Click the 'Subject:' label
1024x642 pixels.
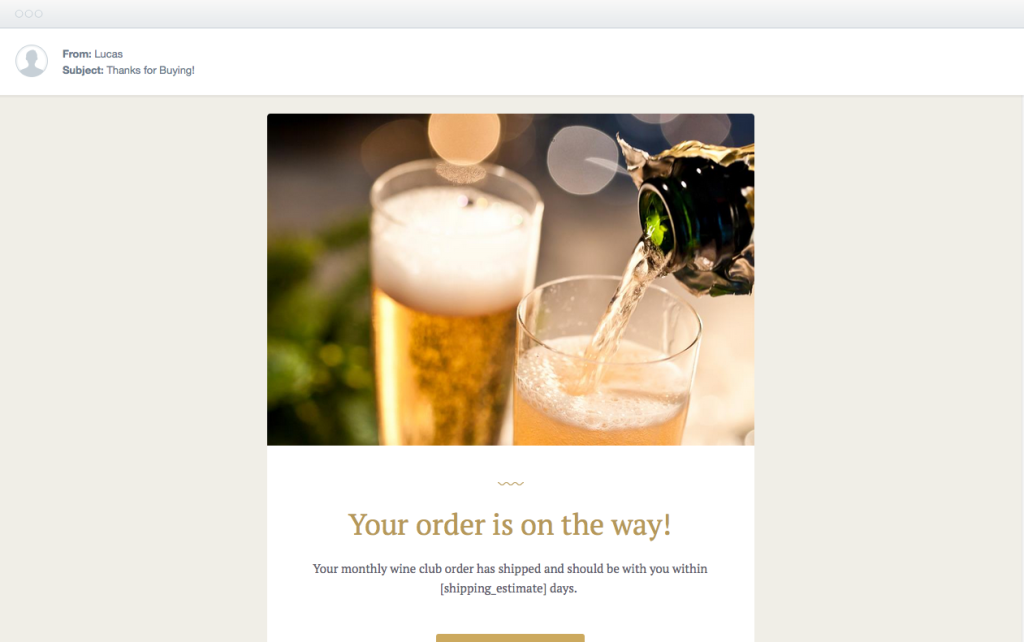[x=83, y=70]
